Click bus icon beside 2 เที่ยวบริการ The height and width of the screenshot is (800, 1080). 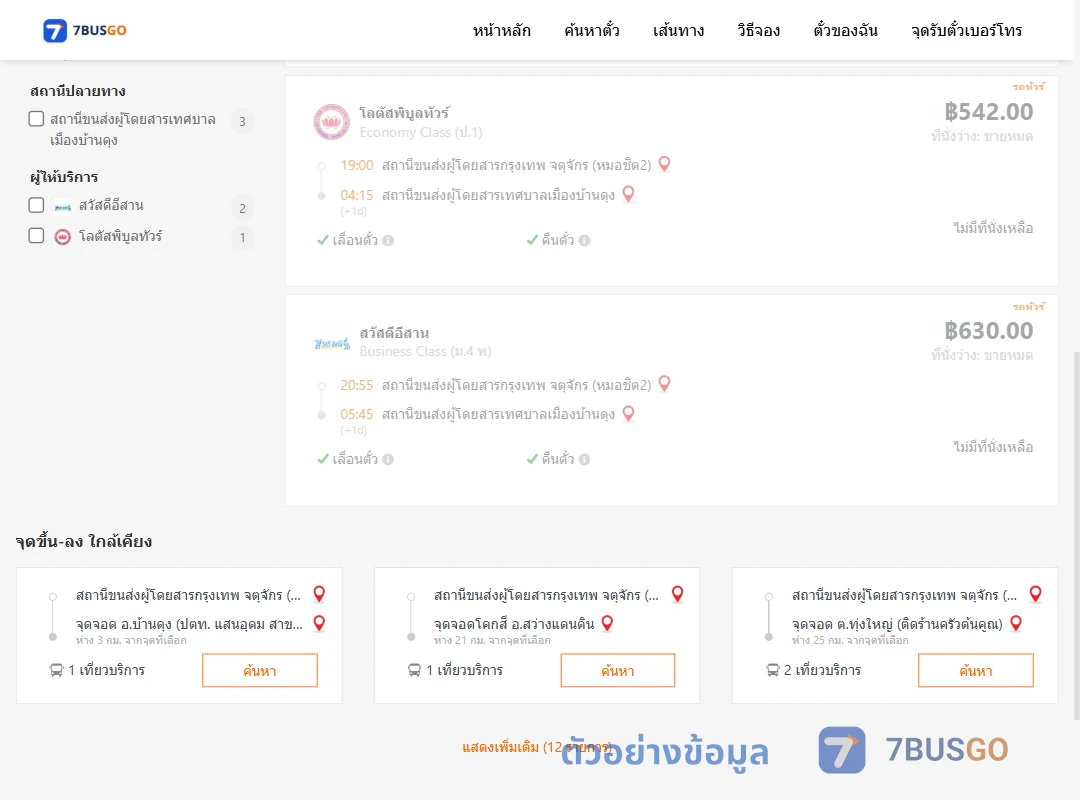click(x=773, y=670)
